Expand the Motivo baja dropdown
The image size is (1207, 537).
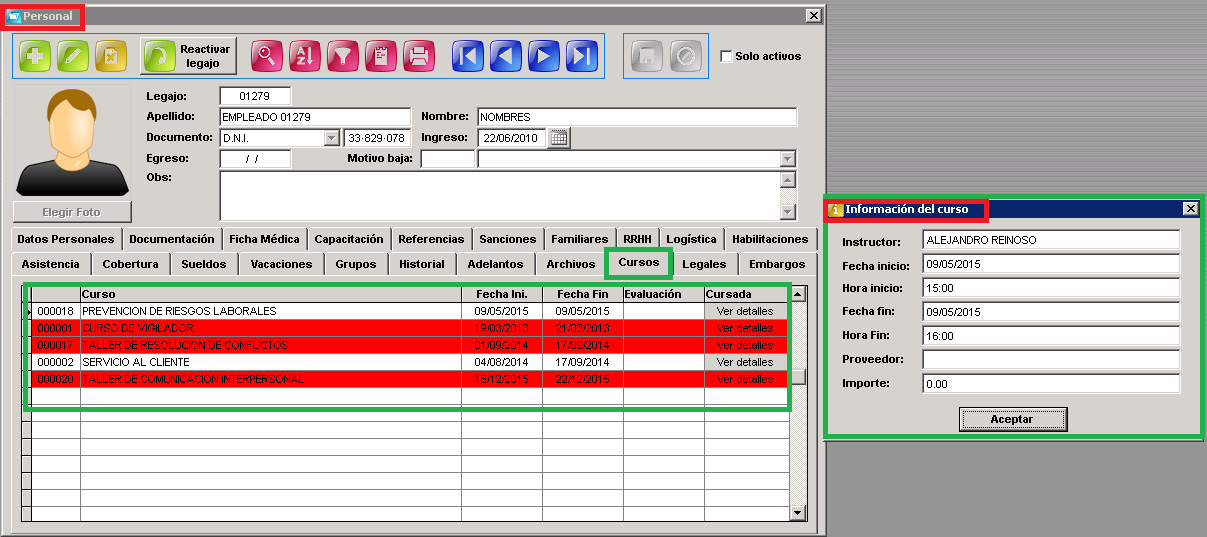788,159
